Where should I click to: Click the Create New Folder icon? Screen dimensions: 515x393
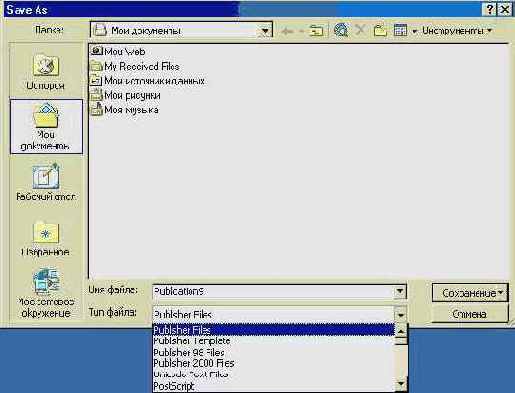point(380,30)
